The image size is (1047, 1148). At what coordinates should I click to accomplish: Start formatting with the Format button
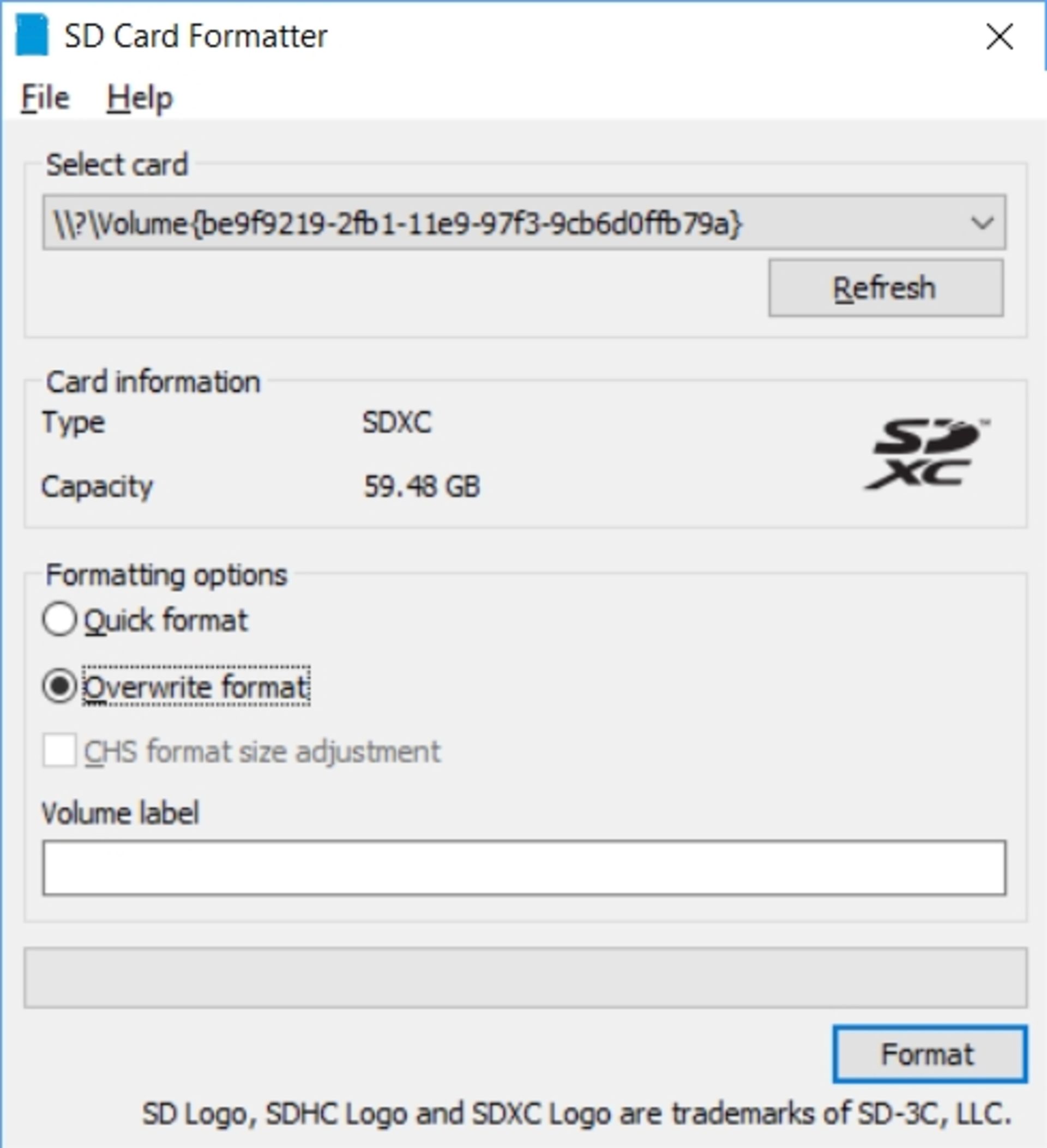(930, 1054)
